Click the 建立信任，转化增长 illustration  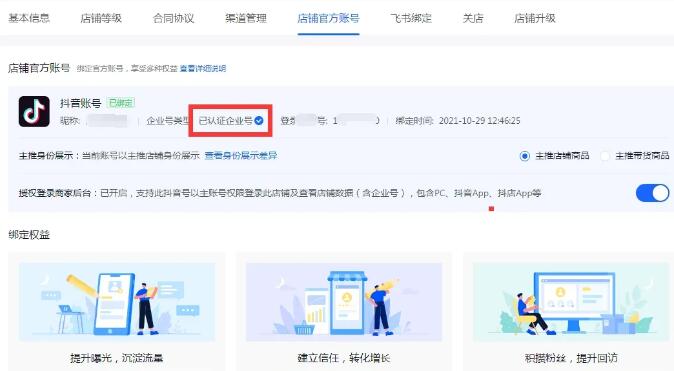point(344,302)
